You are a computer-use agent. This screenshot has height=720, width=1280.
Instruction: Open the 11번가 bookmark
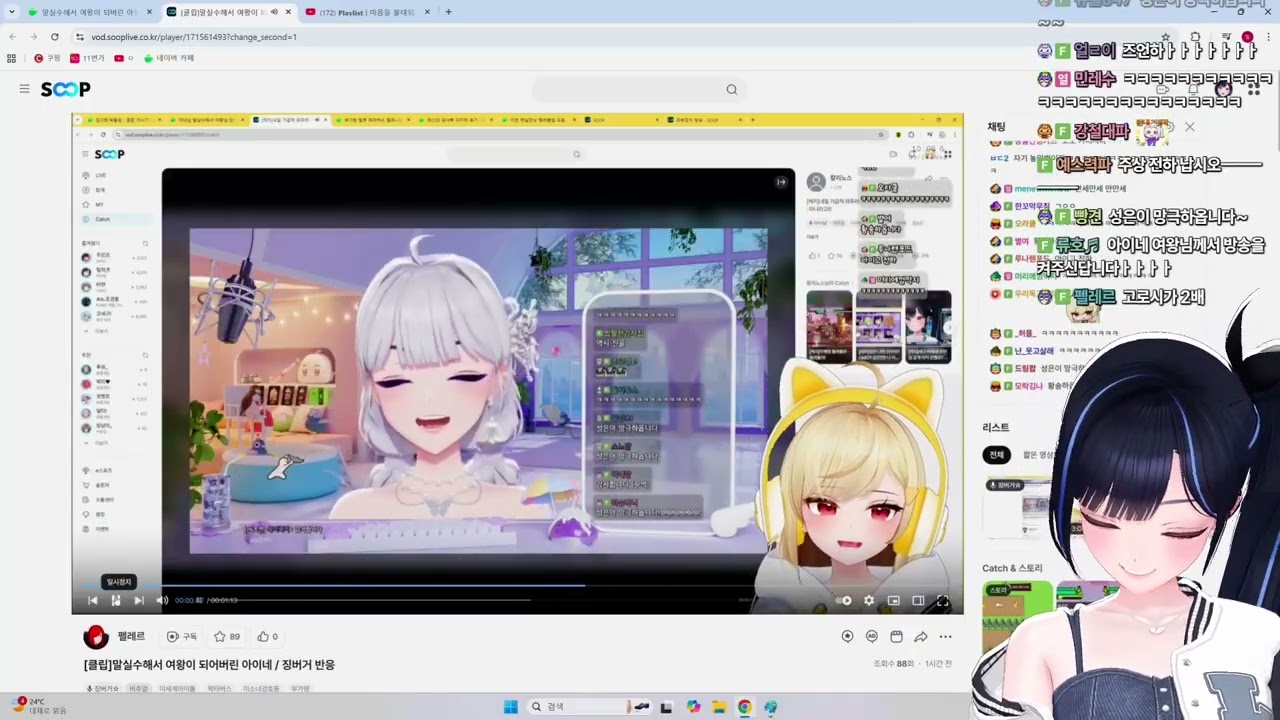coord(87,58)
